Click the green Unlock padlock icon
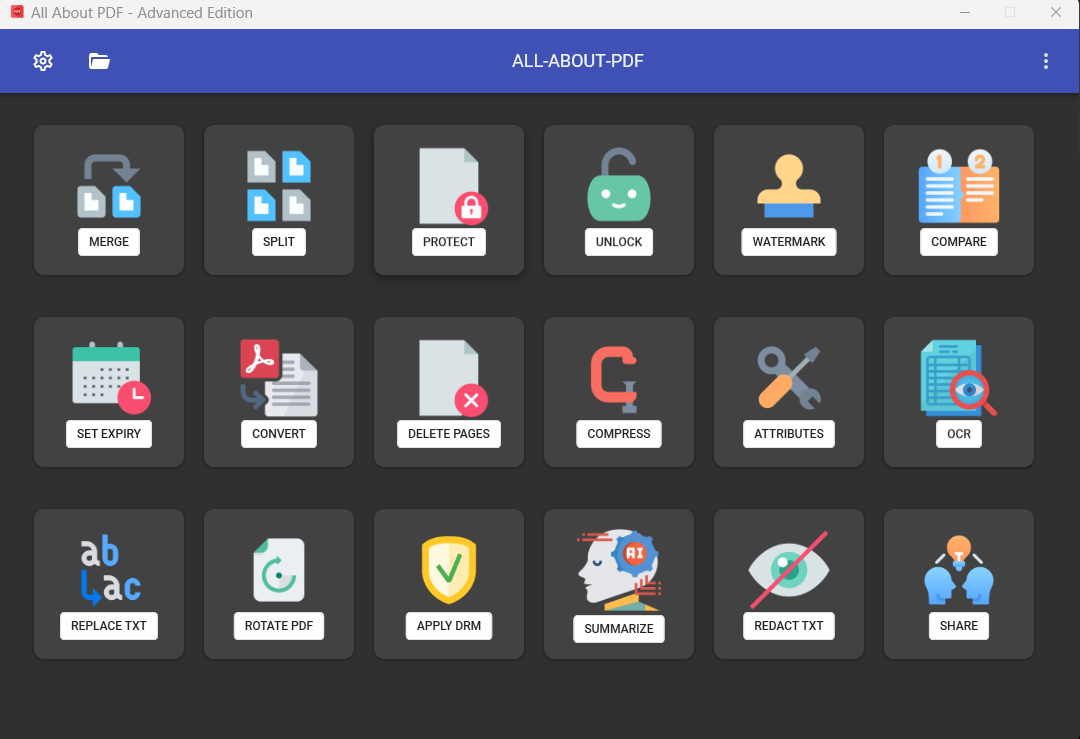This screenshot has width=1080, height=739. [619, 185]
